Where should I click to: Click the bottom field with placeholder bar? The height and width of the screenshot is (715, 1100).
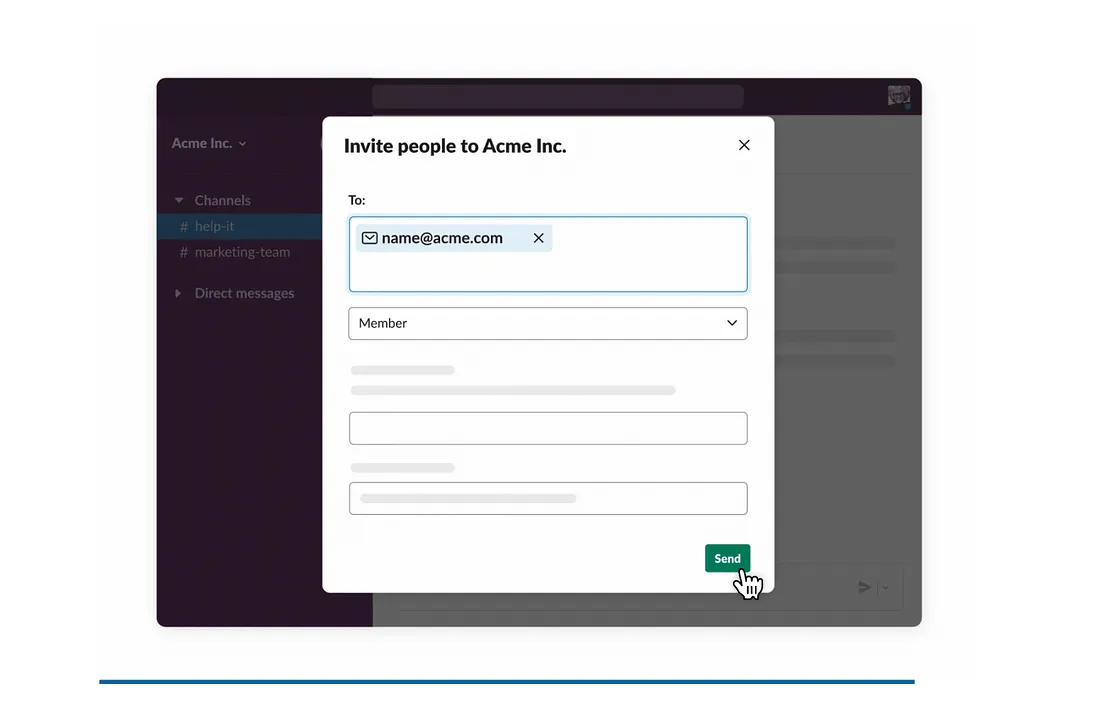(x=548, y=498)
